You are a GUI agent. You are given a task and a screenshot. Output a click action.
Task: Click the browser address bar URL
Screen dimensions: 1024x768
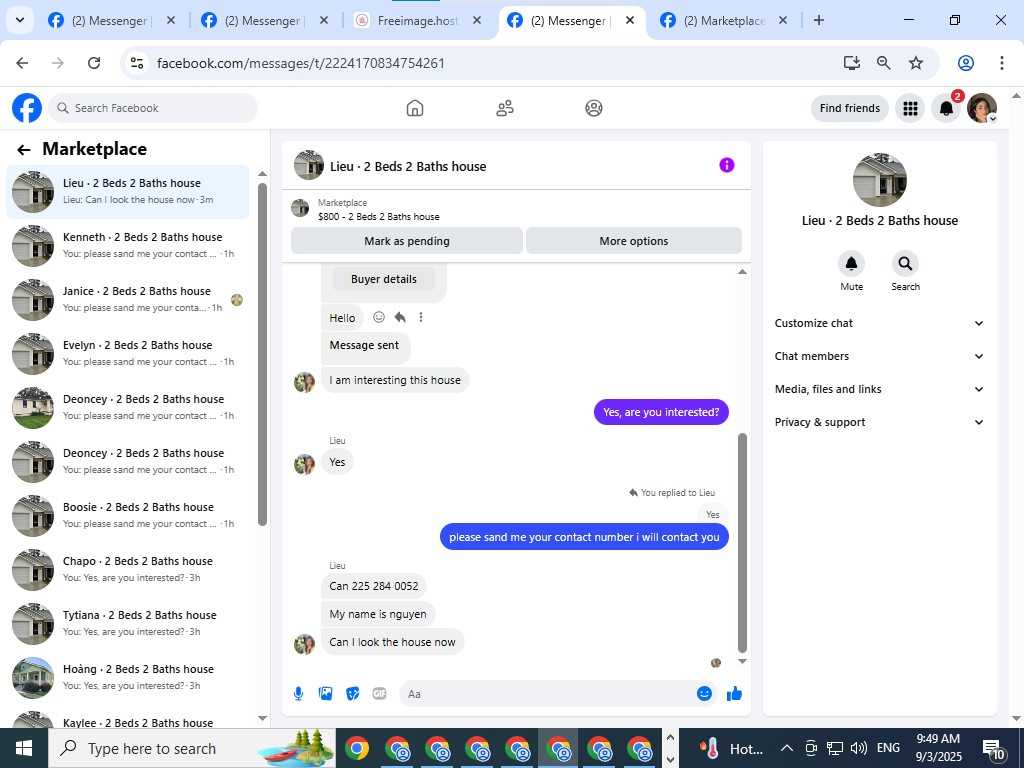300,63
